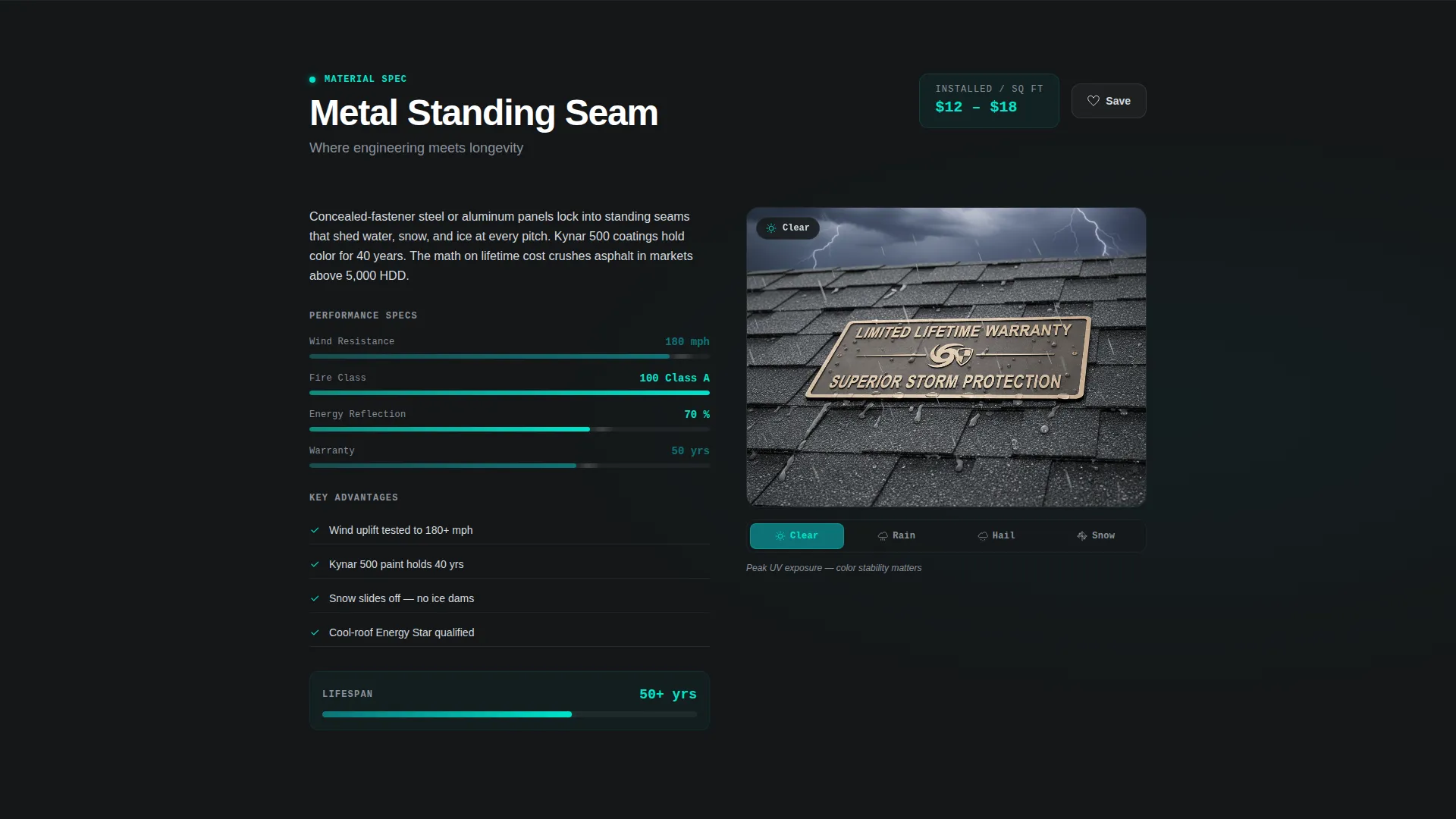Click 'Snow slides off — no ice dams' text
Image resolution: width=1456 pixels, height=819 pixels.
[401, 598]
